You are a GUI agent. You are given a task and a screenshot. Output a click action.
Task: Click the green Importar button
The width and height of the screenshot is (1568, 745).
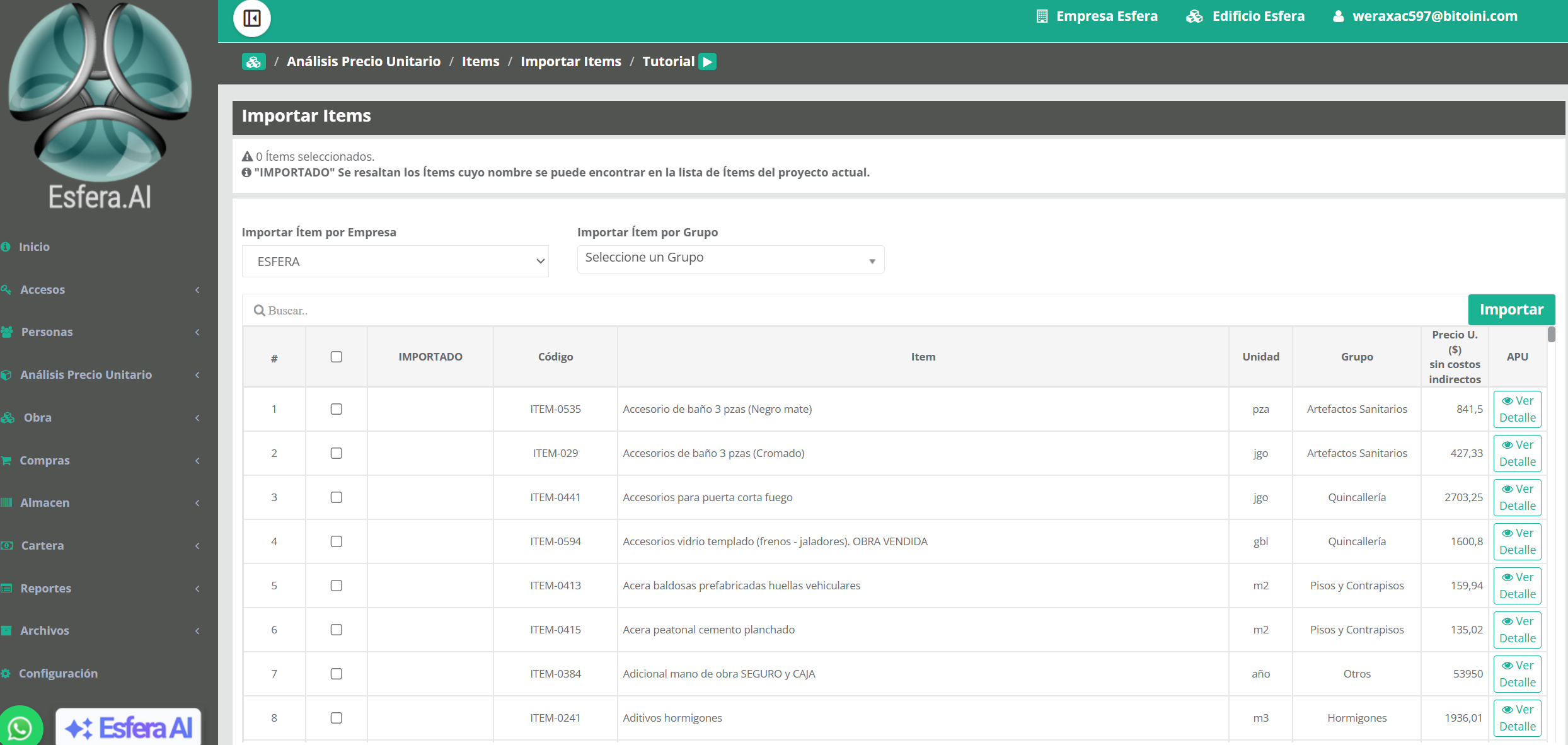1511,309
